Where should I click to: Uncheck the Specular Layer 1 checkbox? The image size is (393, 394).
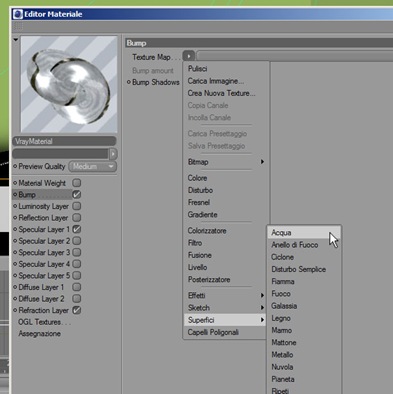click(77, 229)
